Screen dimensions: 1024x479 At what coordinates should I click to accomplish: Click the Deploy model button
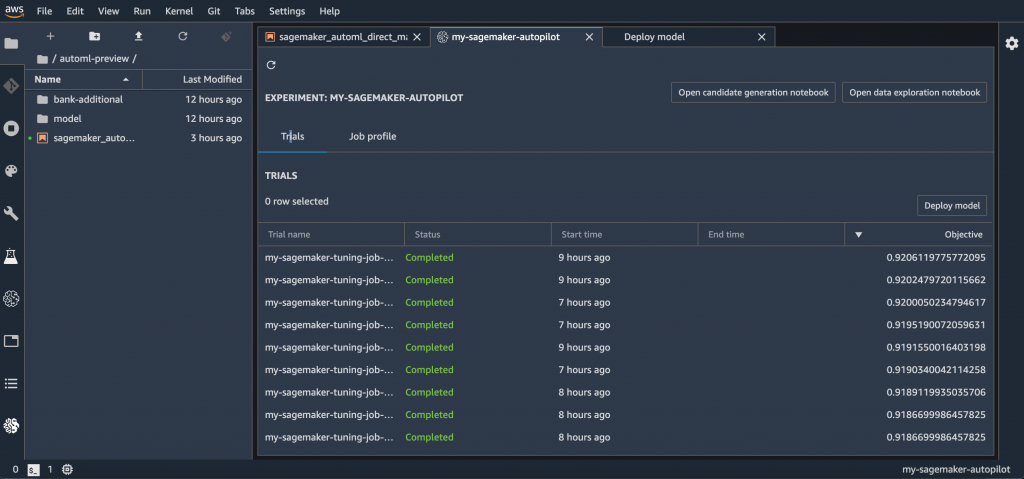952,205
